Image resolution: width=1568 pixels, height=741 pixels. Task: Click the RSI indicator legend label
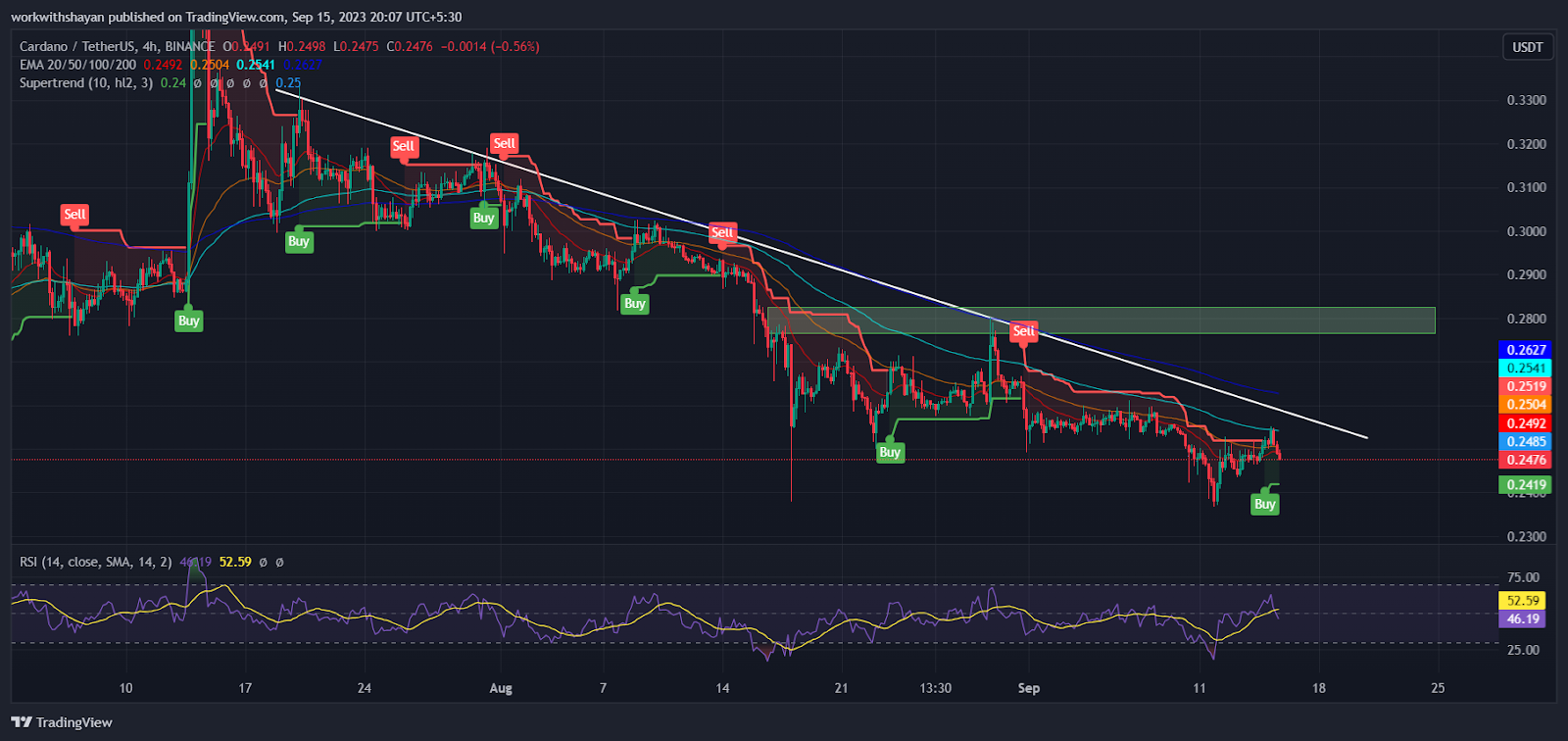tap(95, 562)
